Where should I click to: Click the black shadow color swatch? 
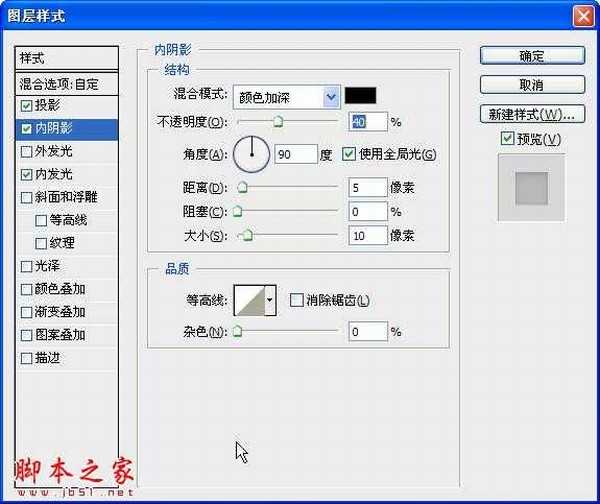click(x=360, y=96)
